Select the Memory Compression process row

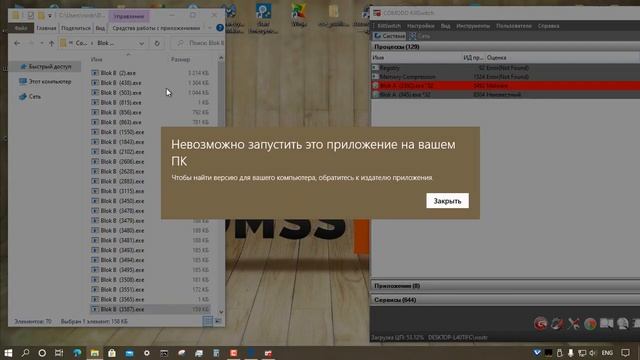point(505,77)
